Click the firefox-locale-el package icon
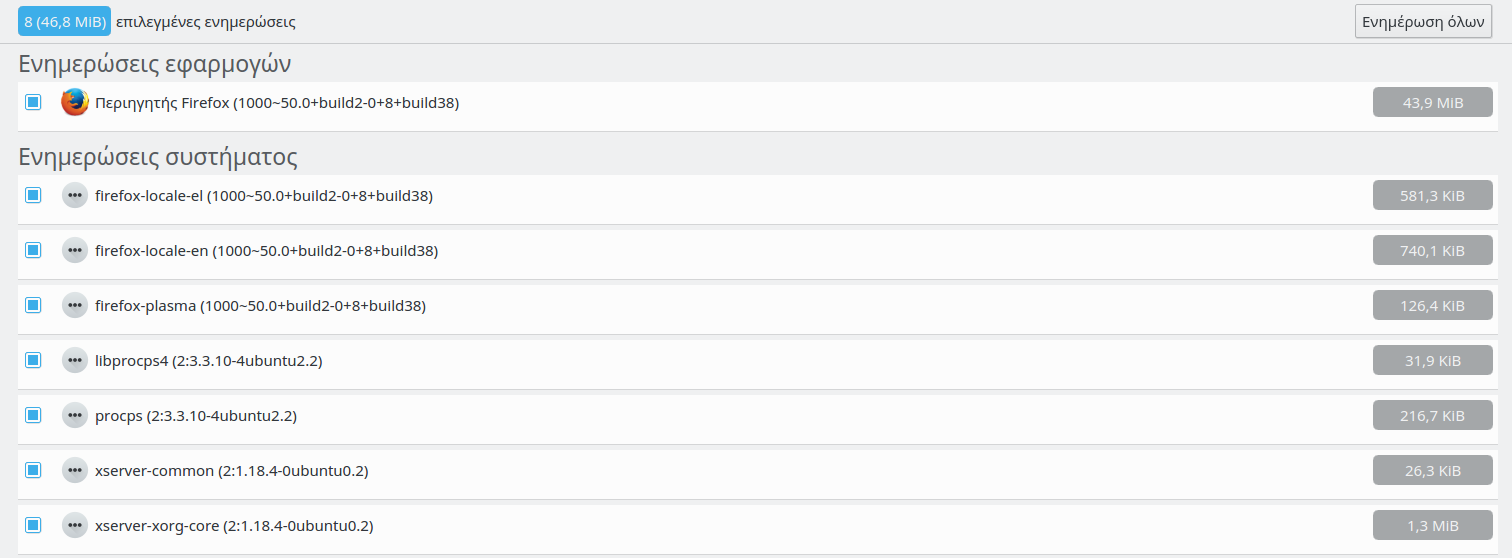This screenshot has width=1512, height=558. [x=75, y=196]
